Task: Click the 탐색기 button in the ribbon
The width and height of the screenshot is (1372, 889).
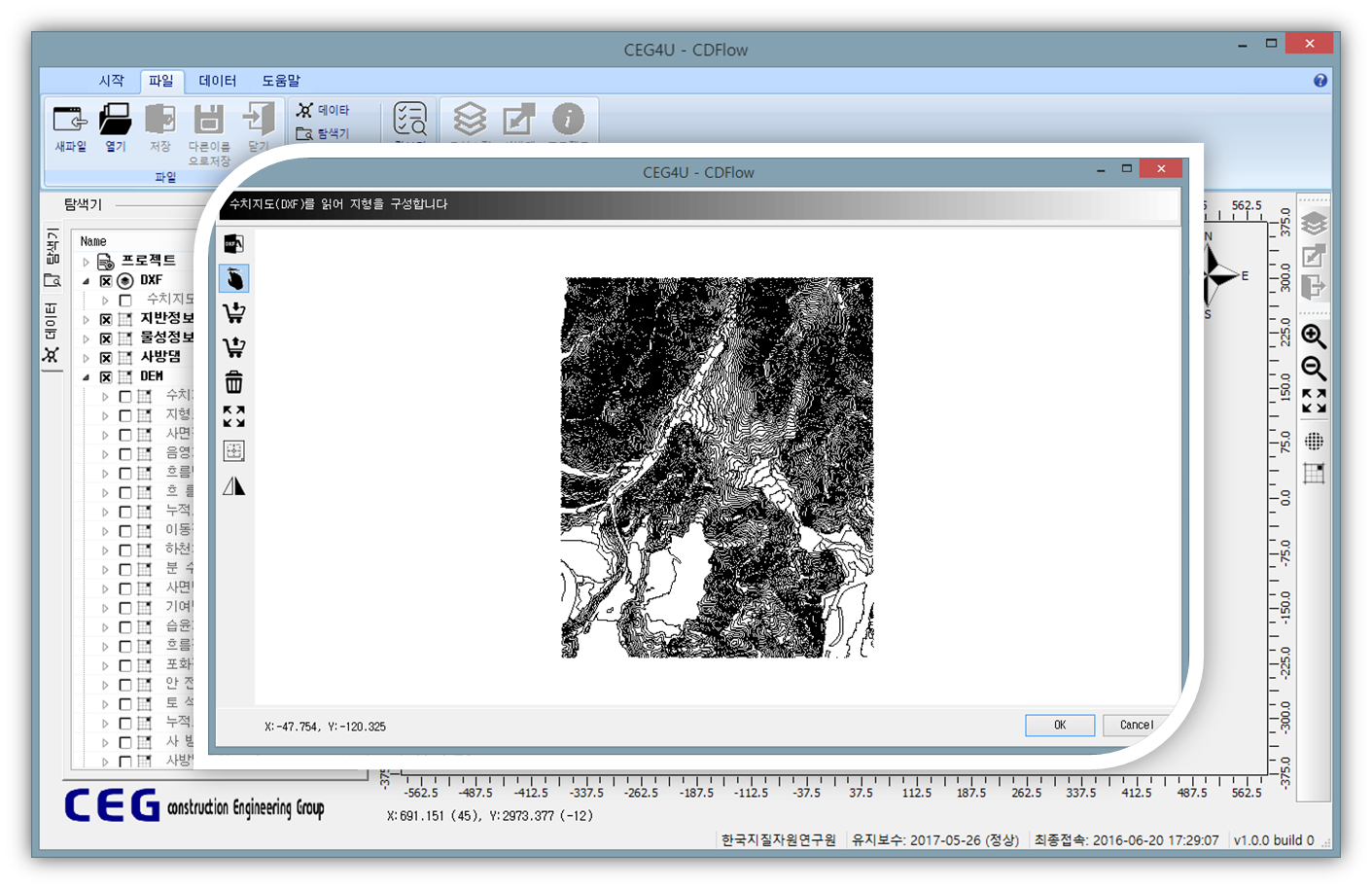Action: [x=324, y=133]
